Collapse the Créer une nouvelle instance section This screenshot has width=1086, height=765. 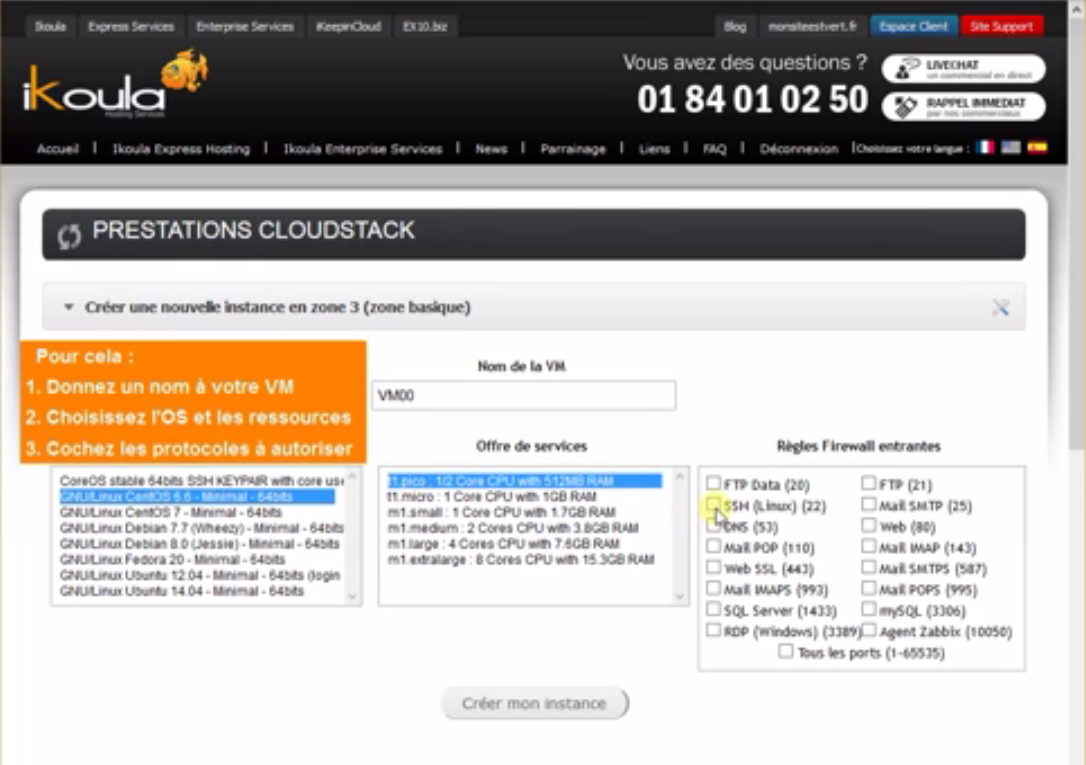click(69, 307)
